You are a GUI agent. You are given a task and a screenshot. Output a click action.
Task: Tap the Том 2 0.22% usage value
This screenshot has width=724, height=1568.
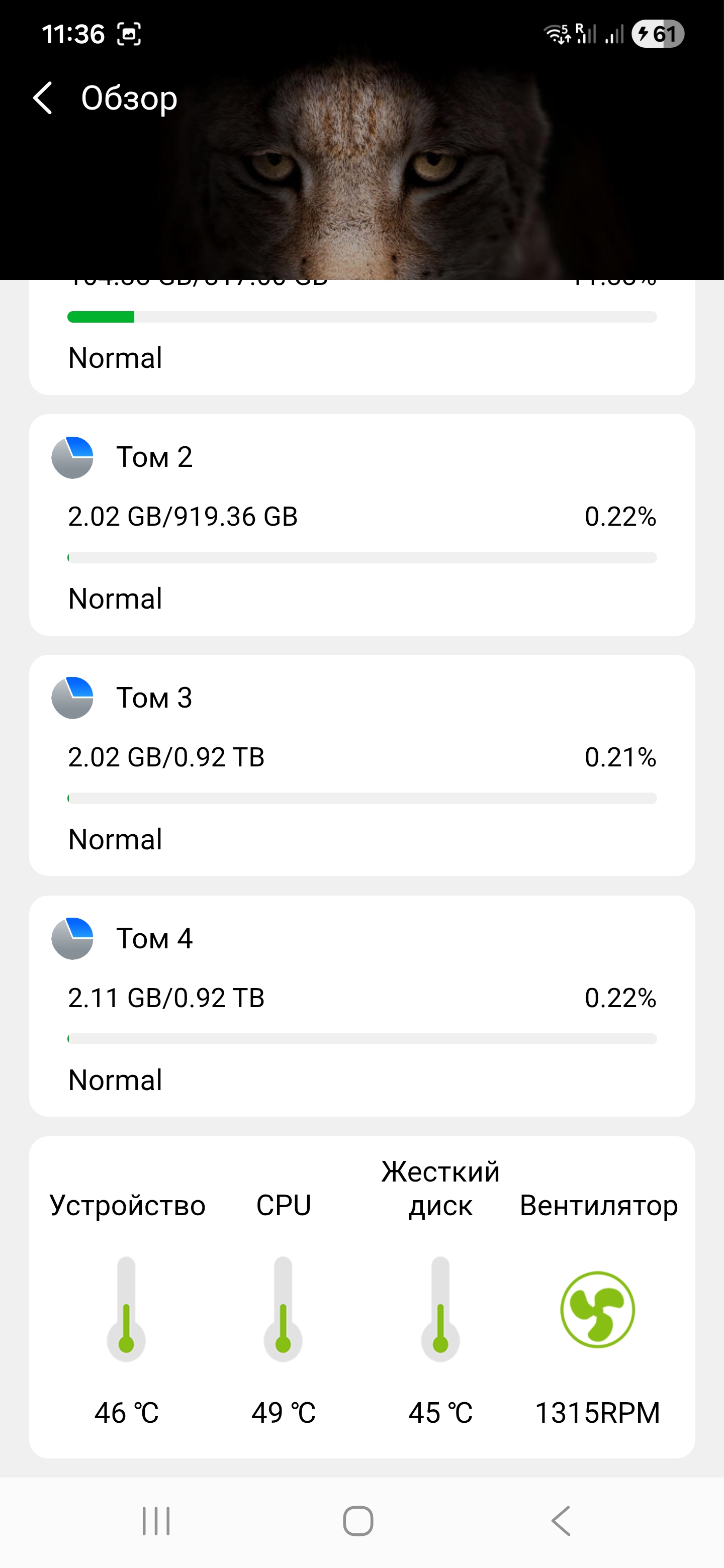coord(620,517)
